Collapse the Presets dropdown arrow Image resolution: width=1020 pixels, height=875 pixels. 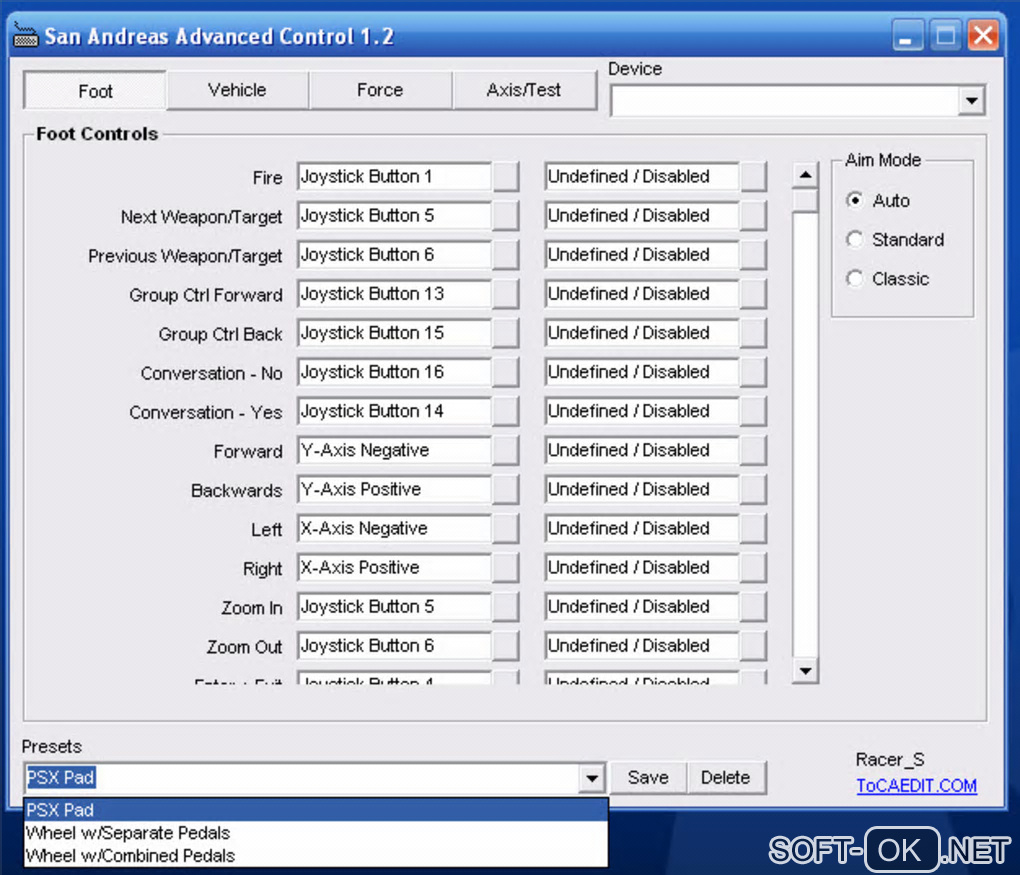click(592, 778)
